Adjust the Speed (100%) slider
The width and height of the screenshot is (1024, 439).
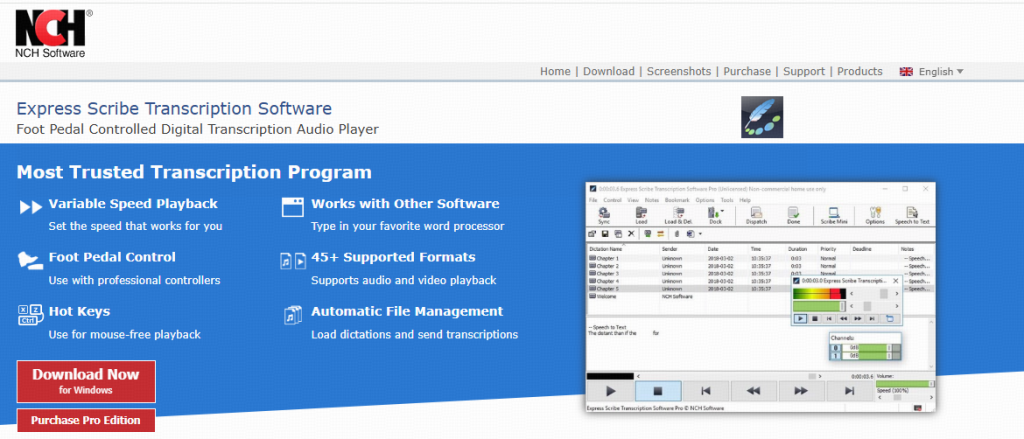pyautogui.click(x=906, y=397)
